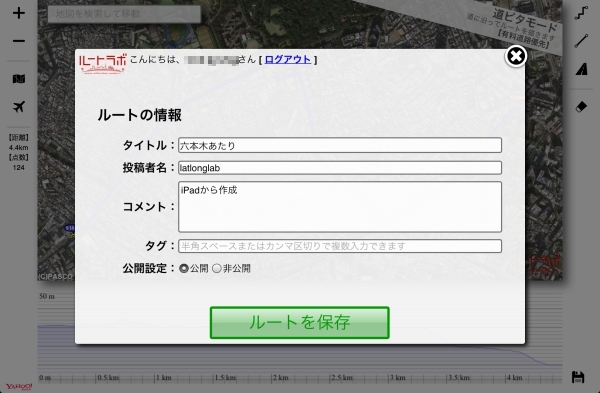Click the Yahoo! logo
600x393 pixels.
point(19,386)
